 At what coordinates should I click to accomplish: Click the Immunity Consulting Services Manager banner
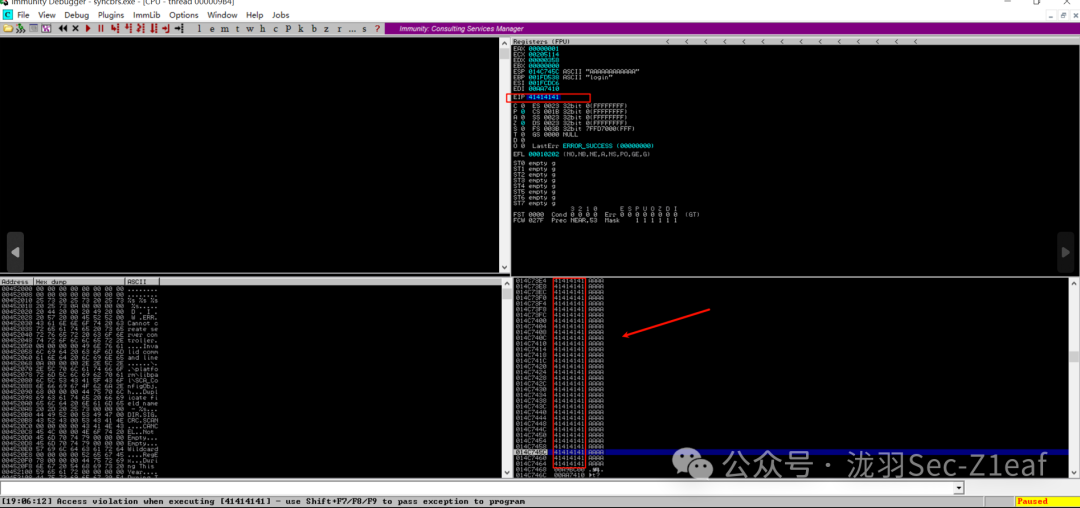click(x=731, y=28)
